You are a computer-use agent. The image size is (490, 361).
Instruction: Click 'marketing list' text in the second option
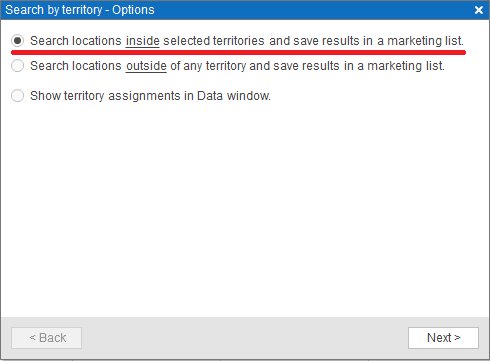[406, 66]
